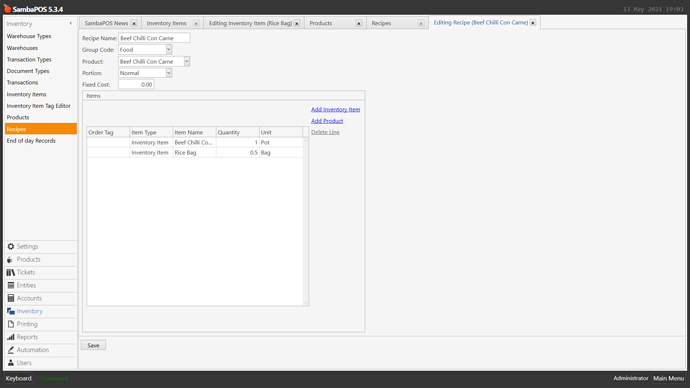Close the Inventory Items tab
This screenshot has height=388, width=690.
pos(196,23)
